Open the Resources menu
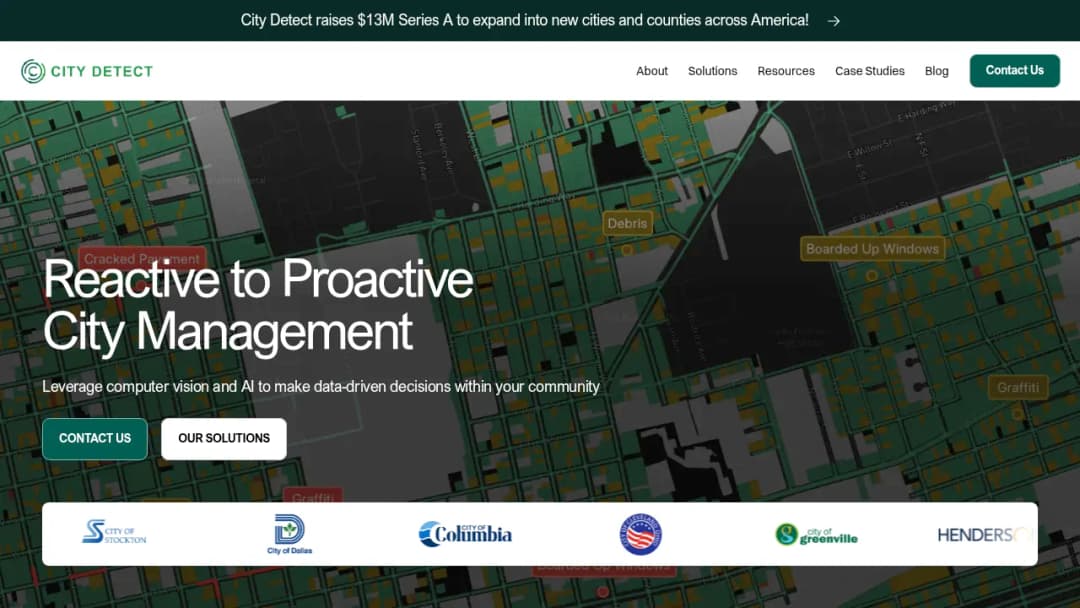 [786, 71]
